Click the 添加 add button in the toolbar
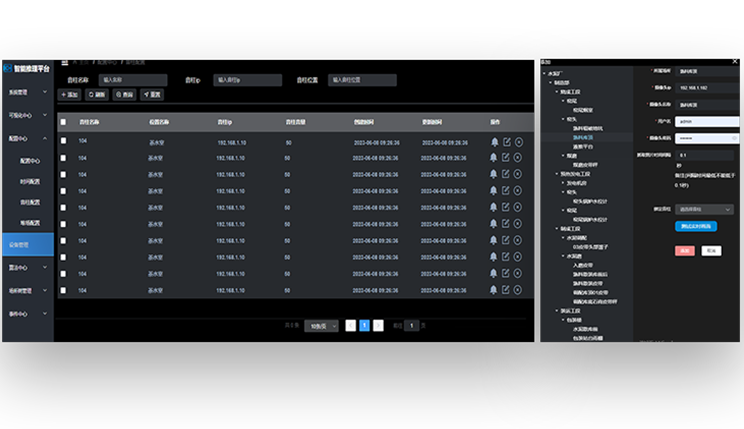The image size is (744, 429). click(70, 94)
